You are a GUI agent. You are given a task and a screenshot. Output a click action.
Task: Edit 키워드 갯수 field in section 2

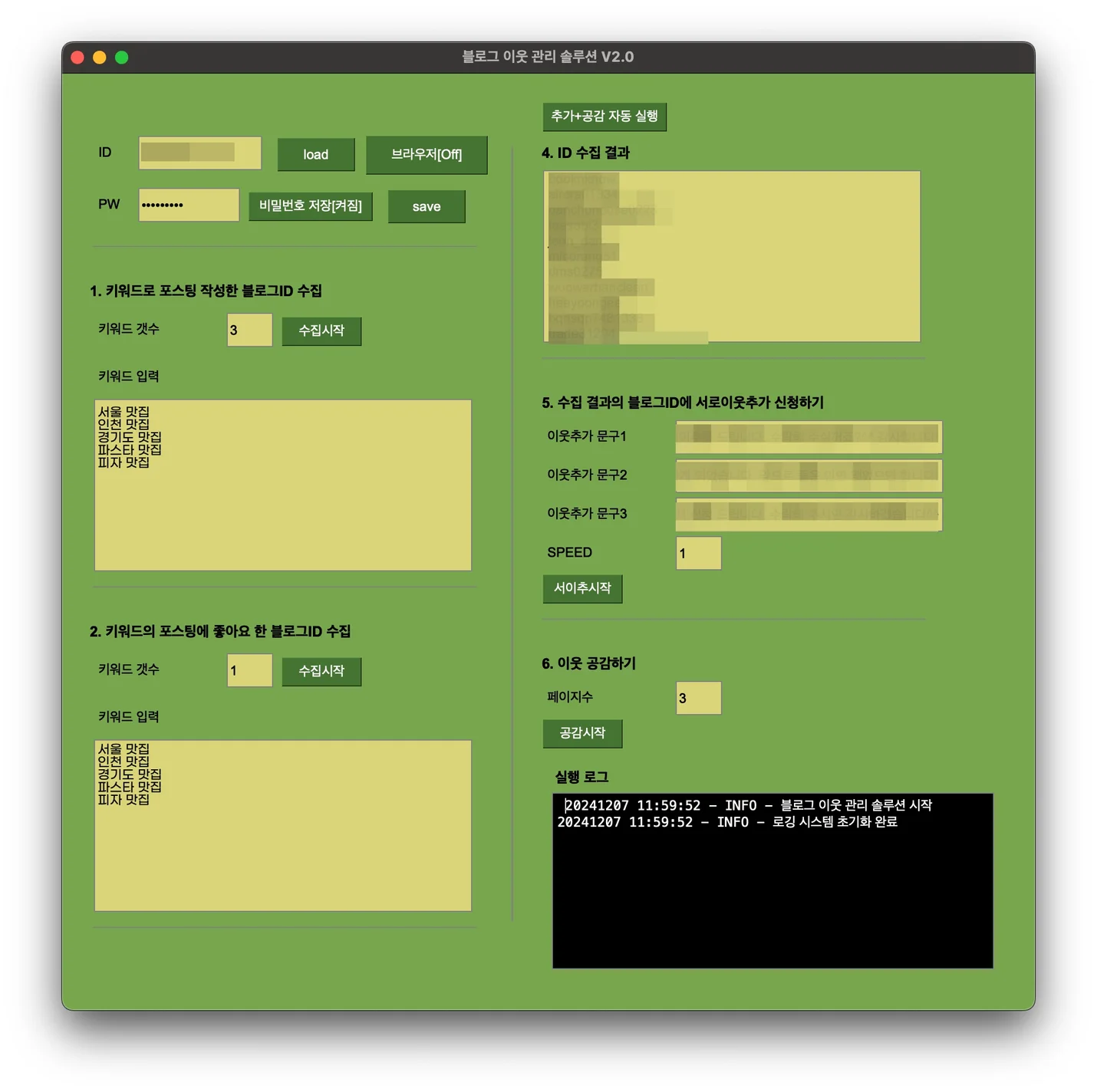point(250,671)
